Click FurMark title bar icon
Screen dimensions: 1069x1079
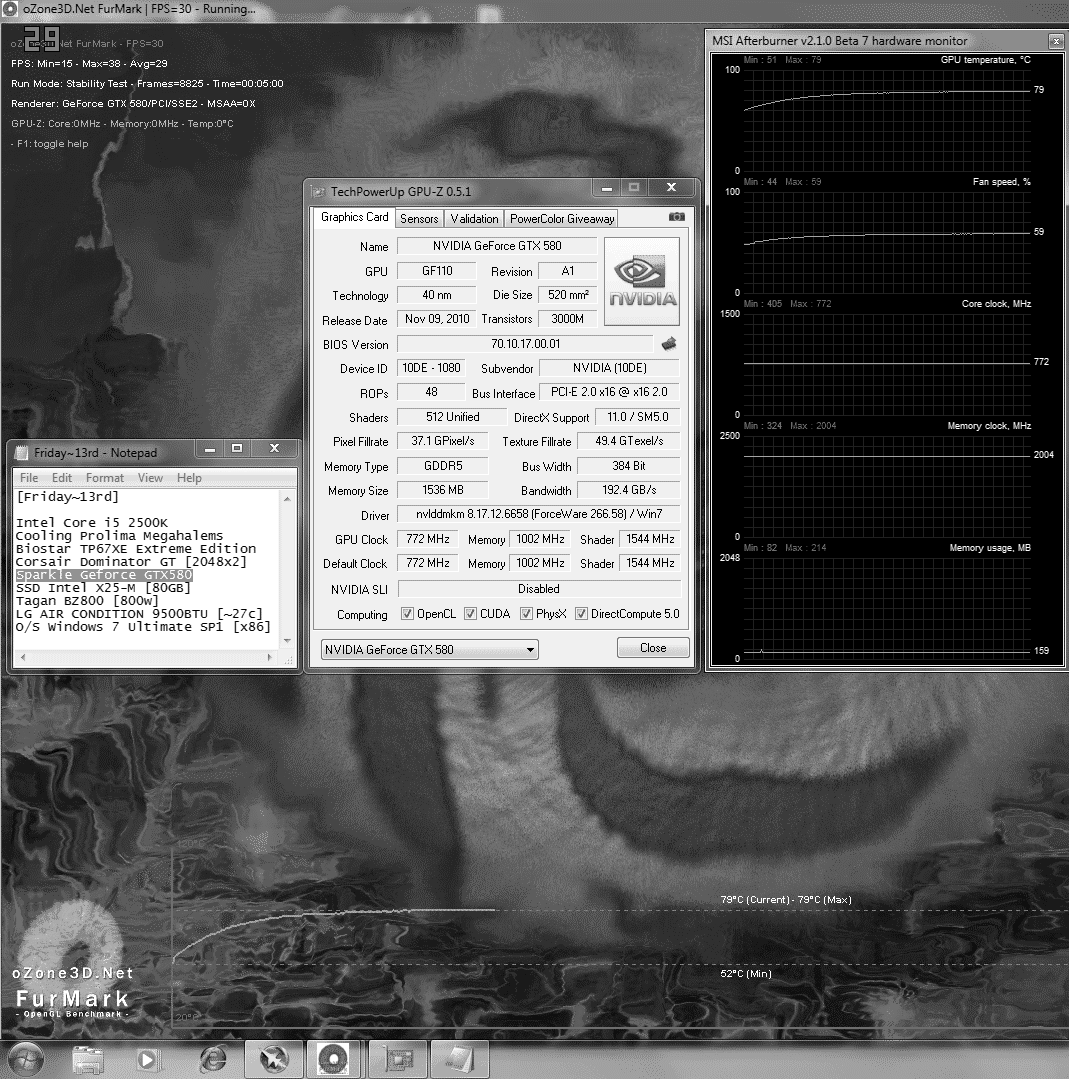pos(10,10)
